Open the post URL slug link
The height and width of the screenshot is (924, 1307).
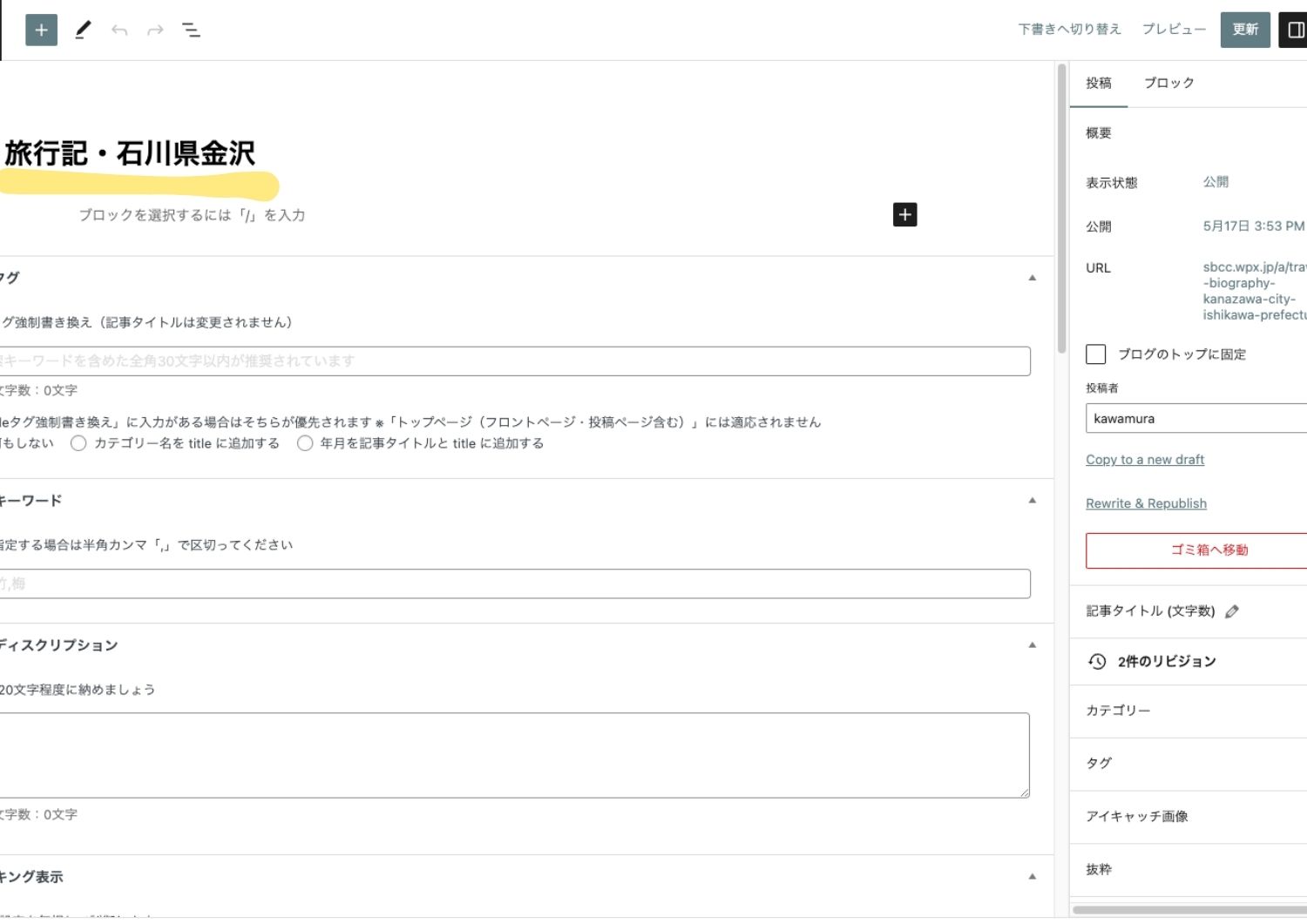click(x=1254, y=291)
